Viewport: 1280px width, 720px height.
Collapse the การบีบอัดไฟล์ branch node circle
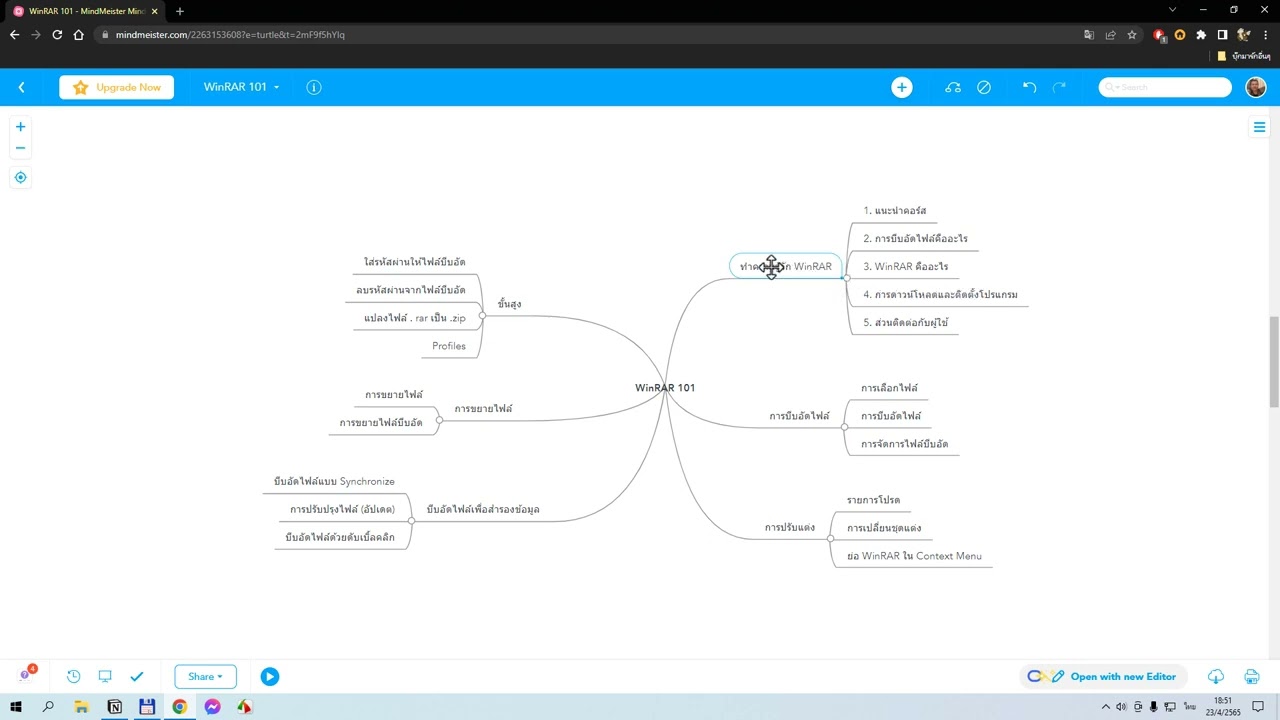click(845, 427)
